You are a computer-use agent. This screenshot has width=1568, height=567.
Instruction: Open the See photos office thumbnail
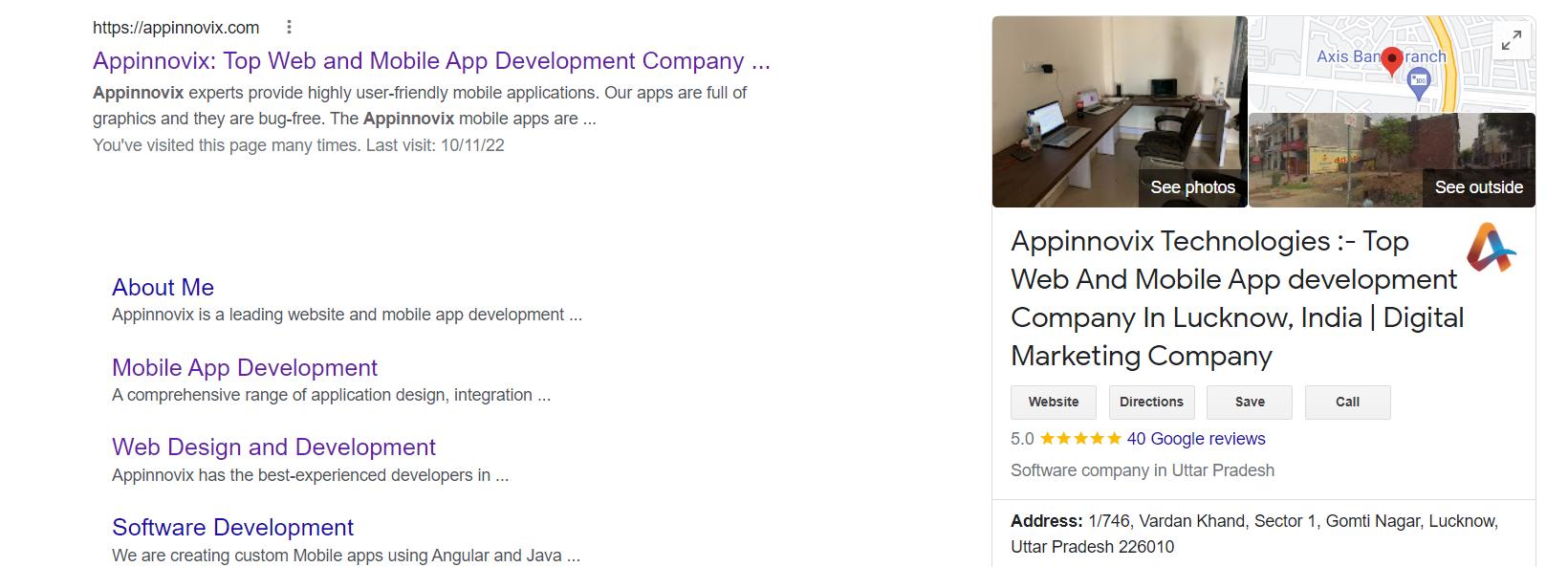point(1120,112)
